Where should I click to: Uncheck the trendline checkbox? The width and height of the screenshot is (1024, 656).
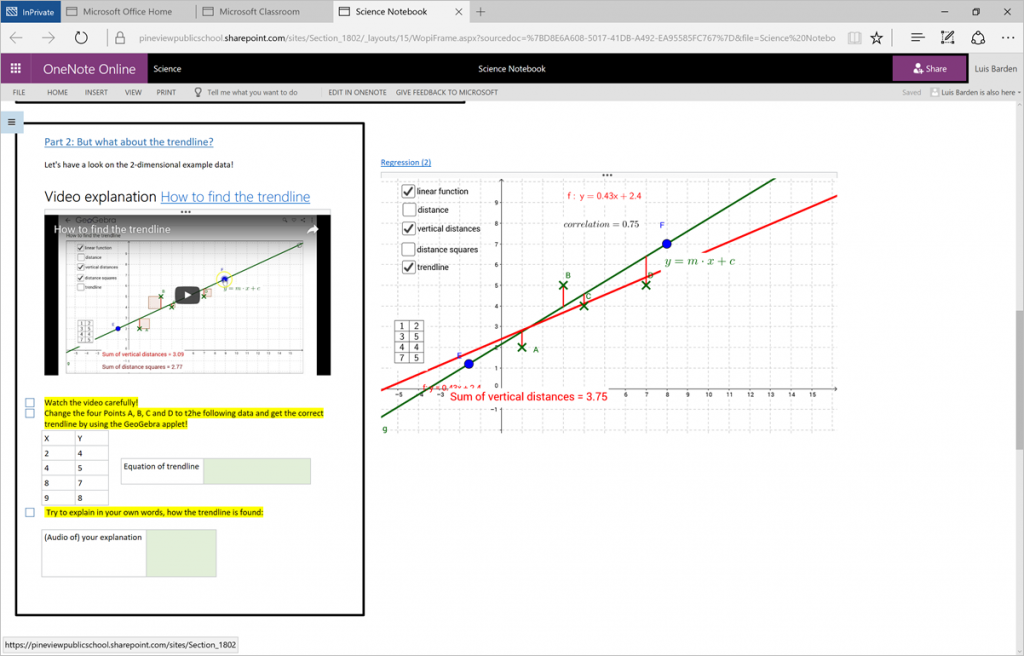408,267
